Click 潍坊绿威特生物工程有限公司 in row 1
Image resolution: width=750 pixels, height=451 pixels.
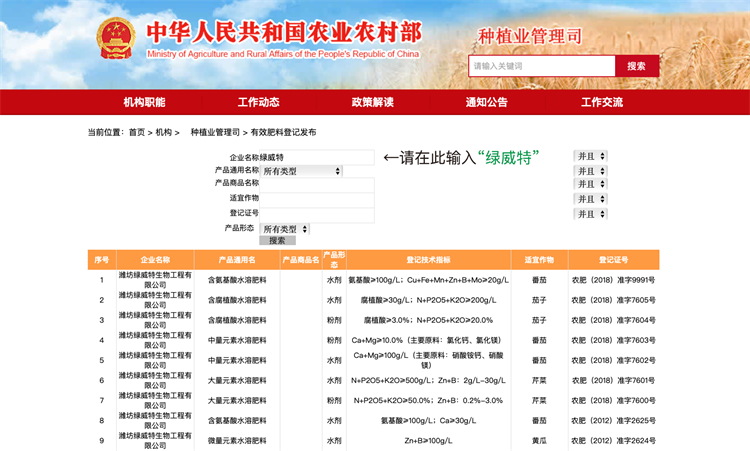tap(155, 280)
